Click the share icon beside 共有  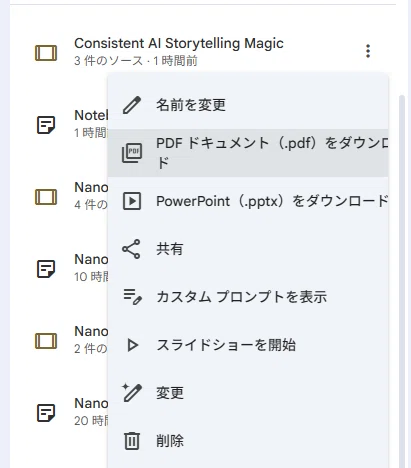tap(131, 249)
